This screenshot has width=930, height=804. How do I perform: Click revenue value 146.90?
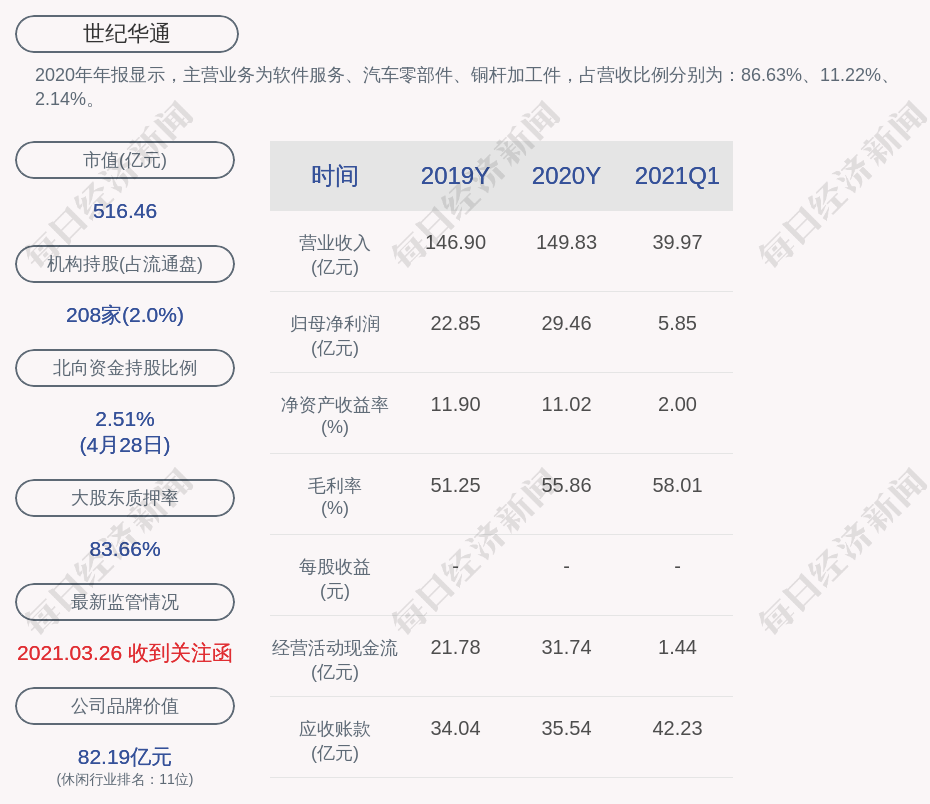[x=456, y=242]
